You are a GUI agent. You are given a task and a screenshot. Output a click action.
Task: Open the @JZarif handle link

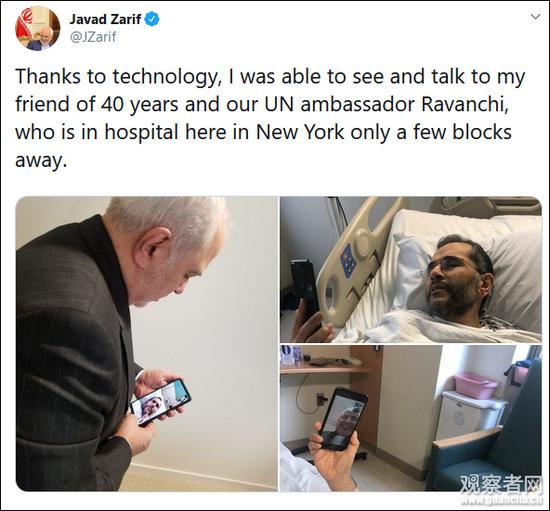pos(93,37)
